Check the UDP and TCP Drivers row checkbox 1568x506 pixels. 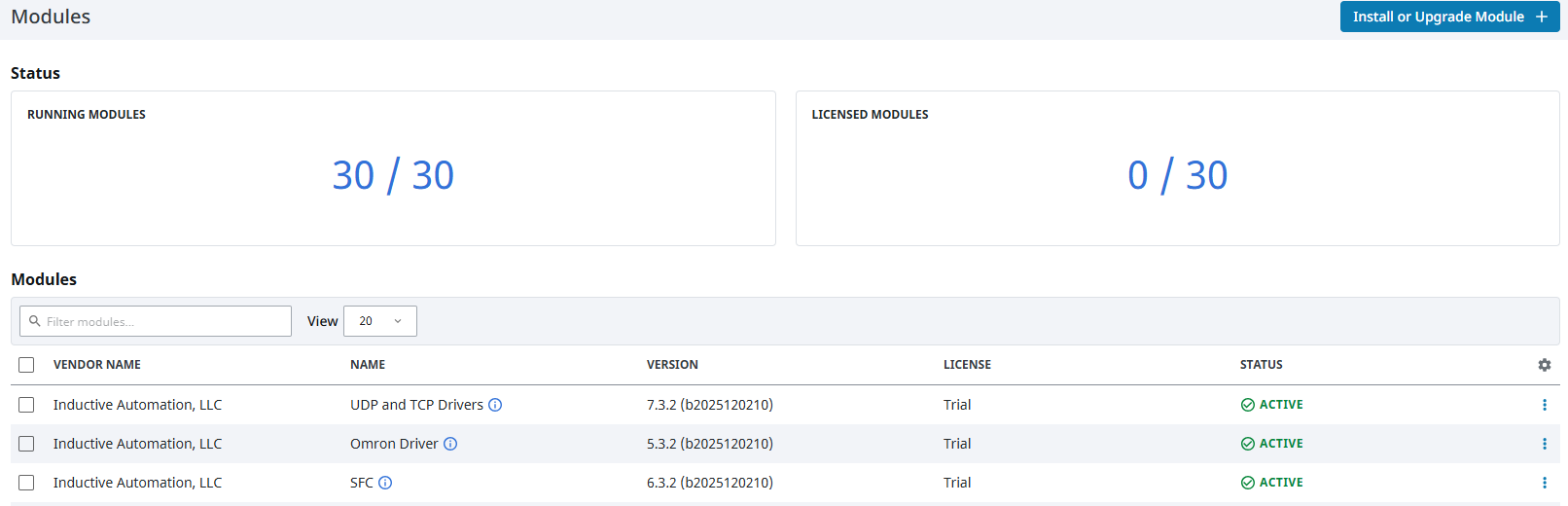tap(26, 405)
